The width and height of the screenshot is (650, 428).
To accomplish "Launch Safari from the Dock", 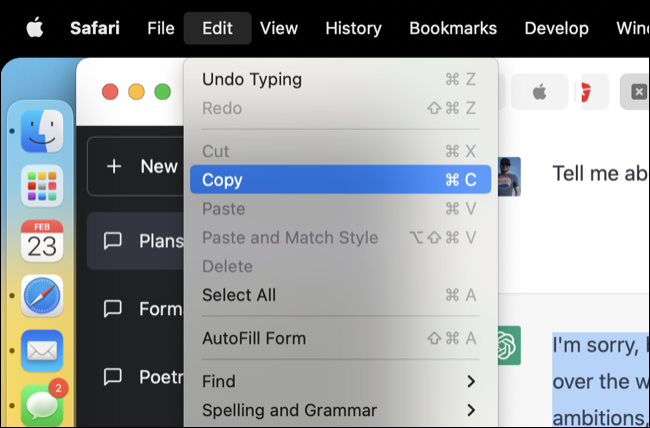I will [x=42, y=297].
